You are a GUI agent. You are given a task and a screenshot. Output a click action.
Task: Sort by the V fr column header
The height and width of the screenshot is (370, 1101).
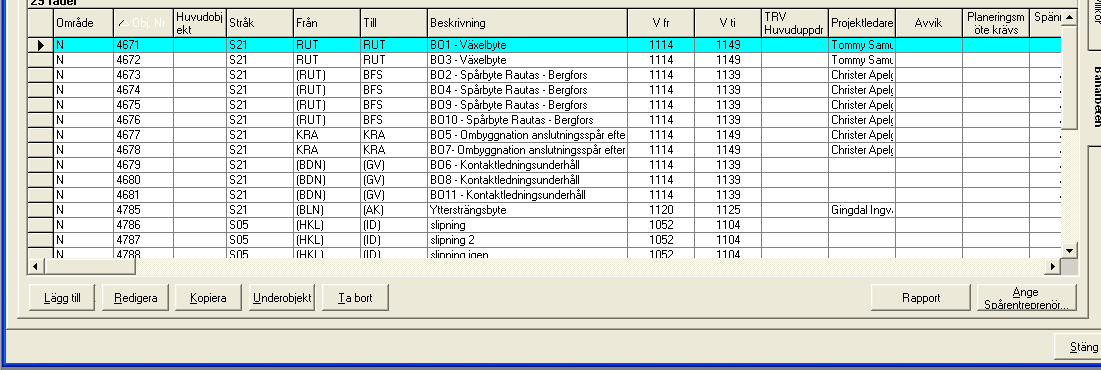click(661, 23)
